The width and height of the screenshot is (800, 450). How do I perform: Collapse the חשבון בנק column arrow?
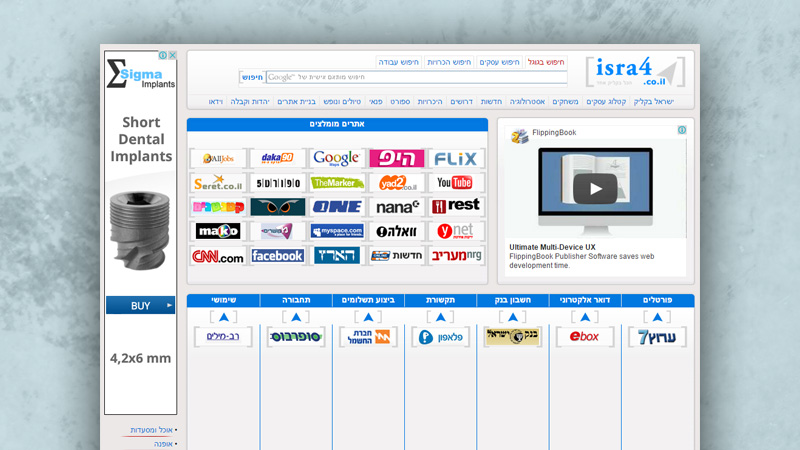pyautogui.click(x=513, y=317)
